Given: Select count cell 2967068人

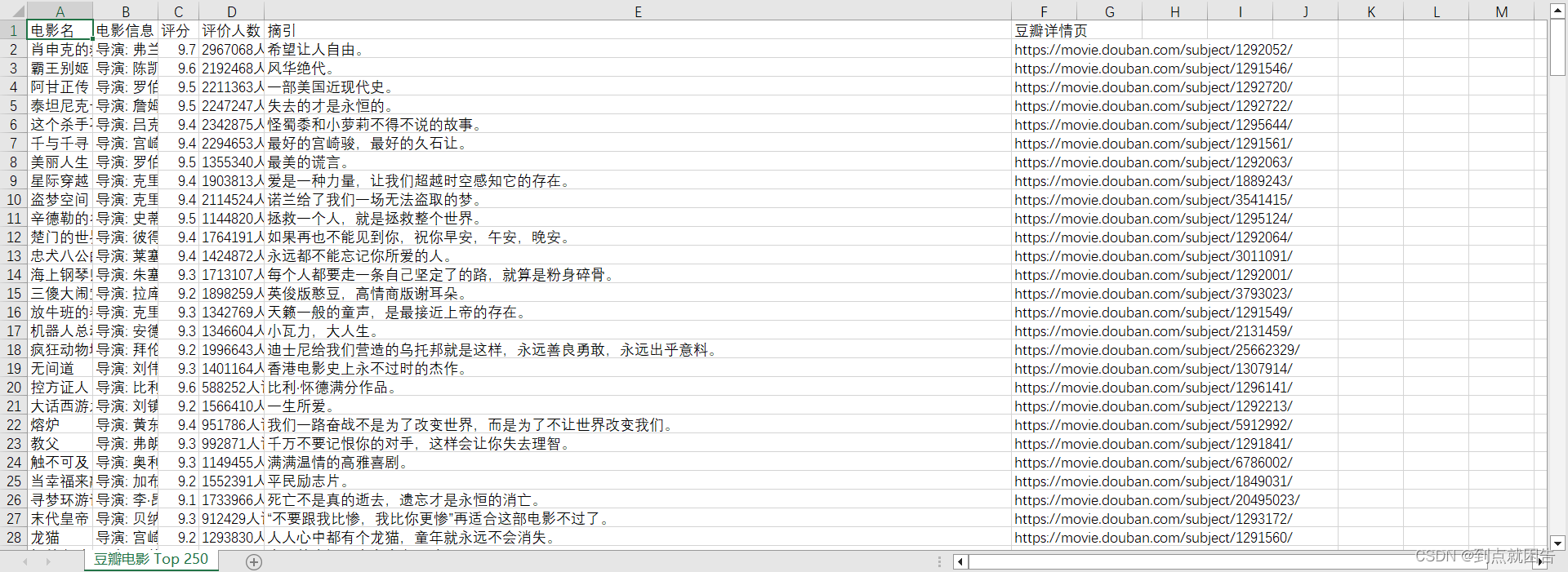Looking at the screenshot, I should pyautogui.click(x=231, y=50).
